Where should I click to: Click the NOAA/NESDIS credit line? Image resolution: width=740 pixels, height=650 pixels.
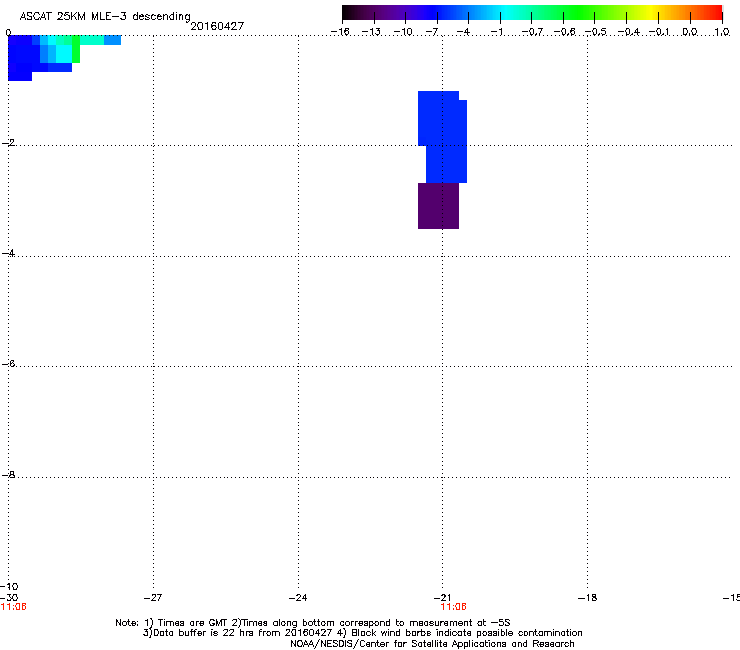432,644
